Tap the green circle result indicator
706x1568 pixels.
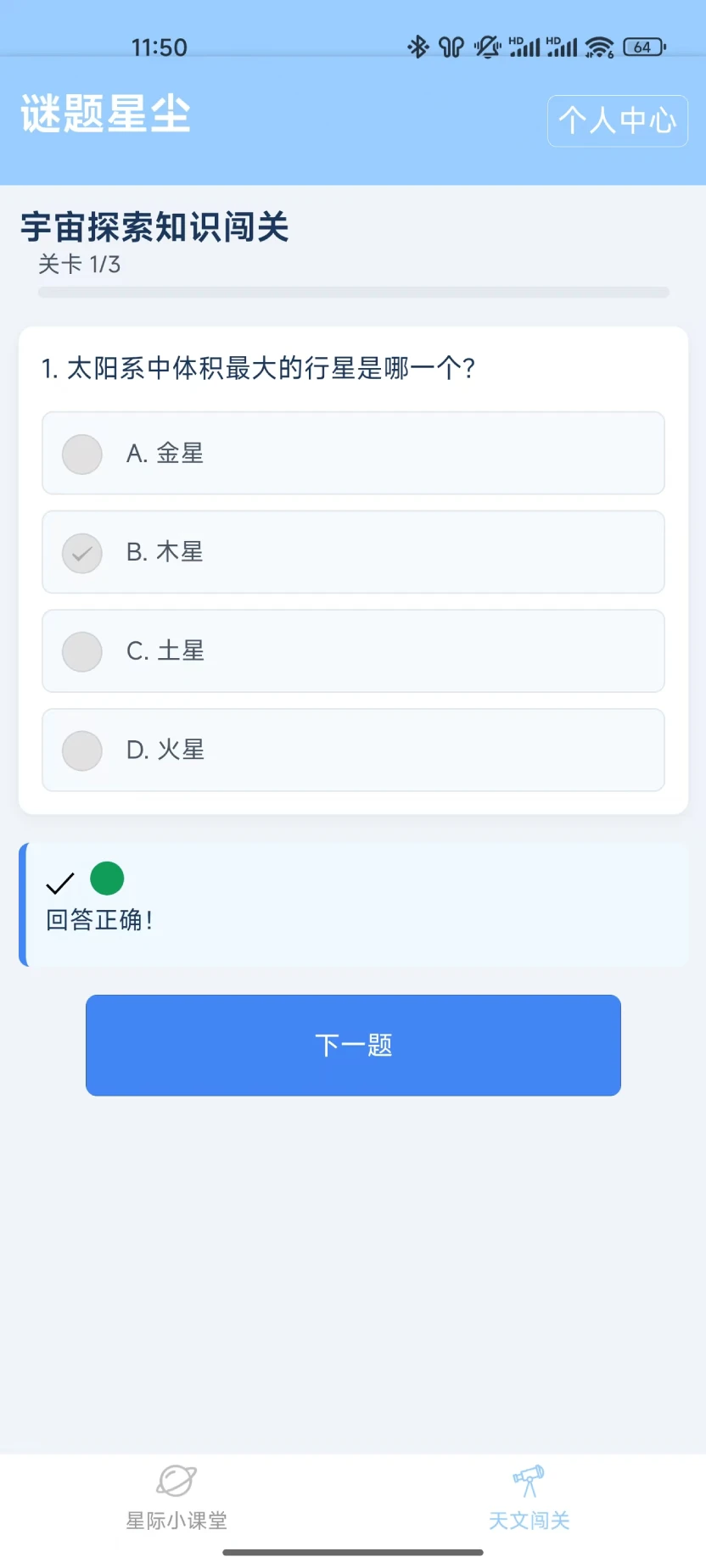tap(107, 879)
